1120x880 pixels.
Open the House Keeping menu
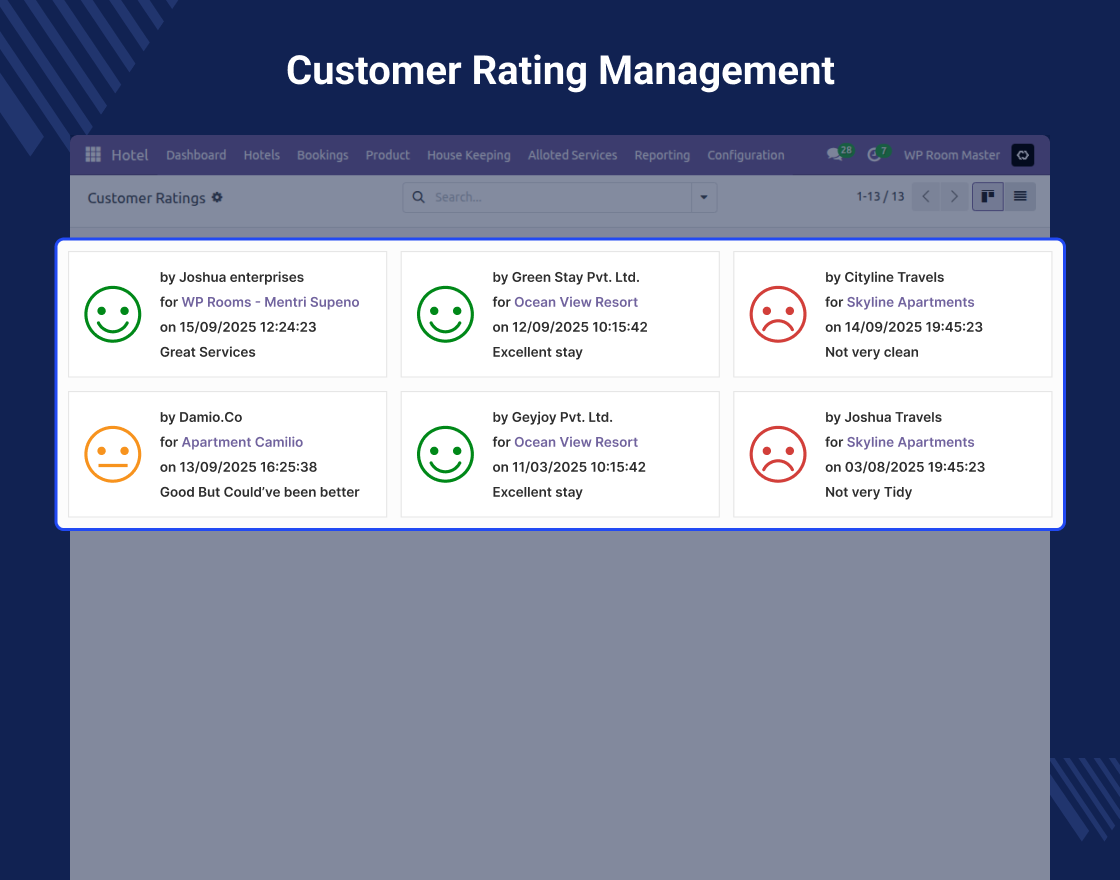click(x=468, y=155)
